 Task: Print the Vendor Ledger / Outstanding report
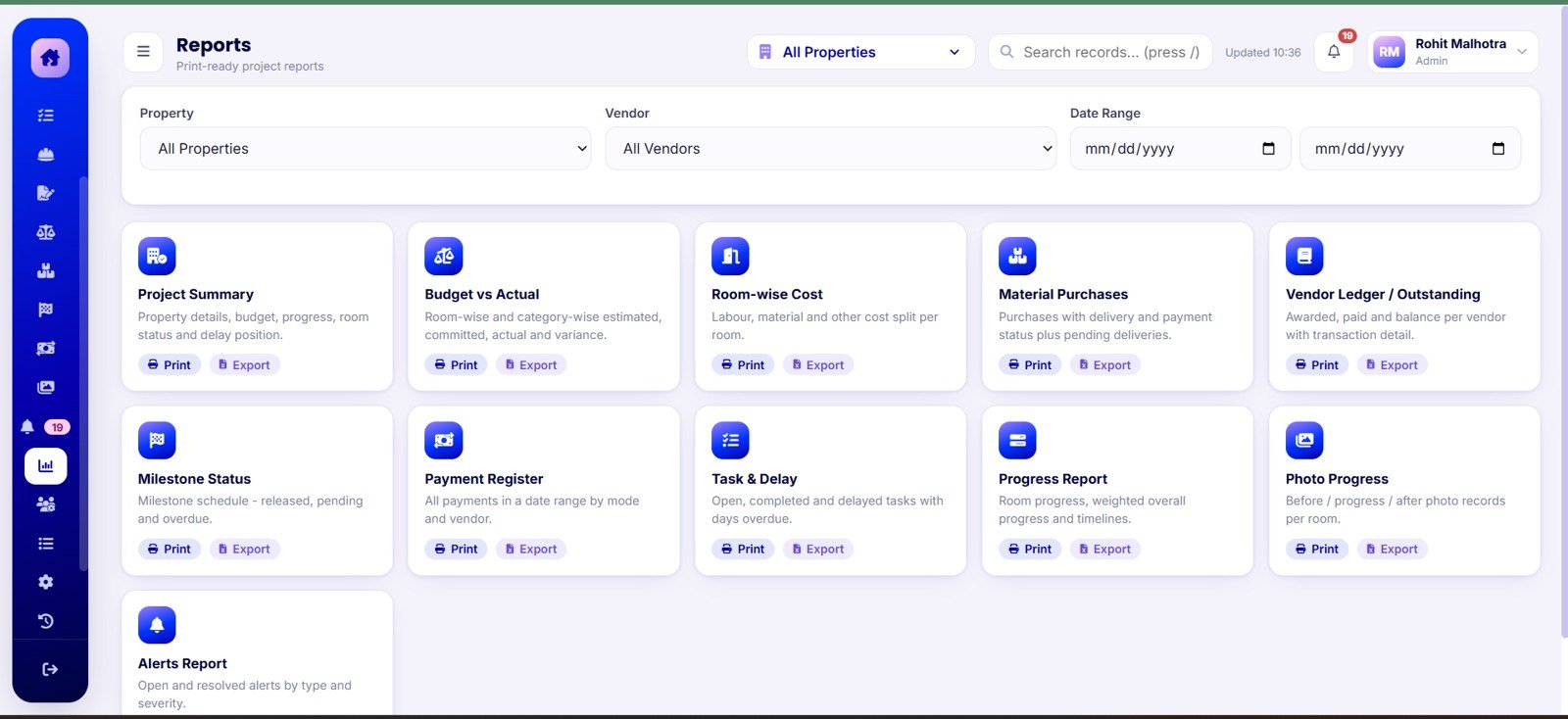[1317, 365]
